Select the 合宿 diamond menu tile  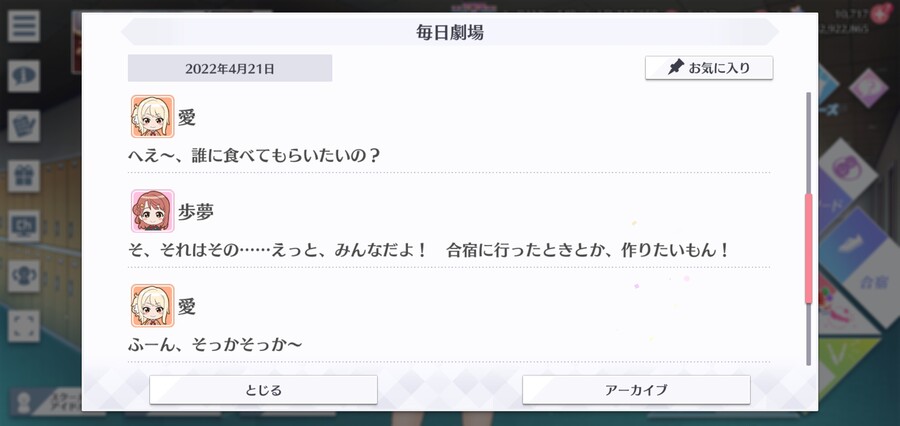tap(859, 271)
